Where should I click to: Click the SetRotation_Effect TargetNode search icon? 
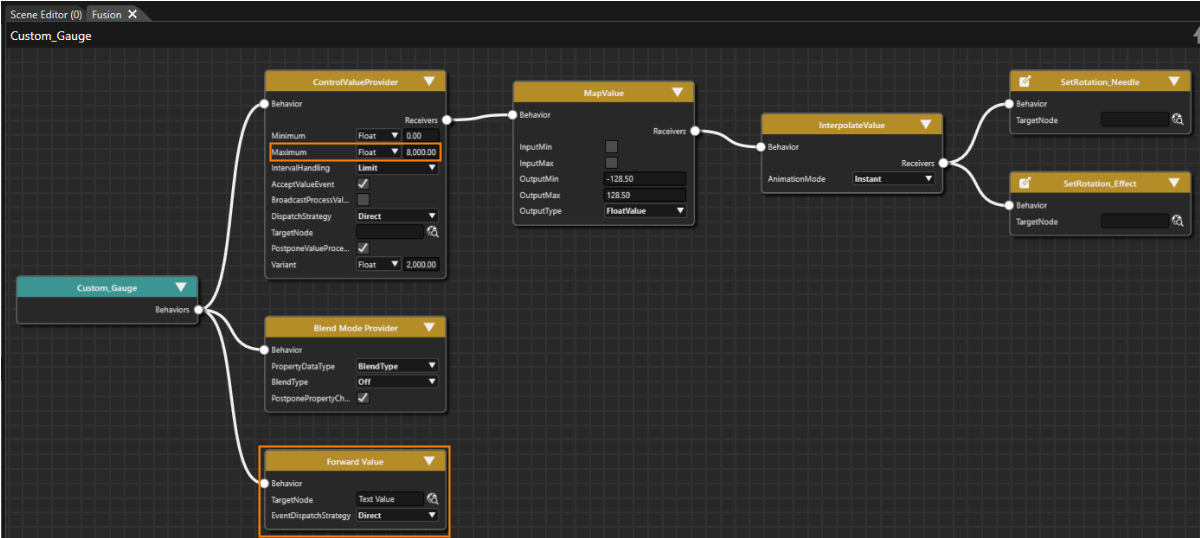pos(1177,221)
